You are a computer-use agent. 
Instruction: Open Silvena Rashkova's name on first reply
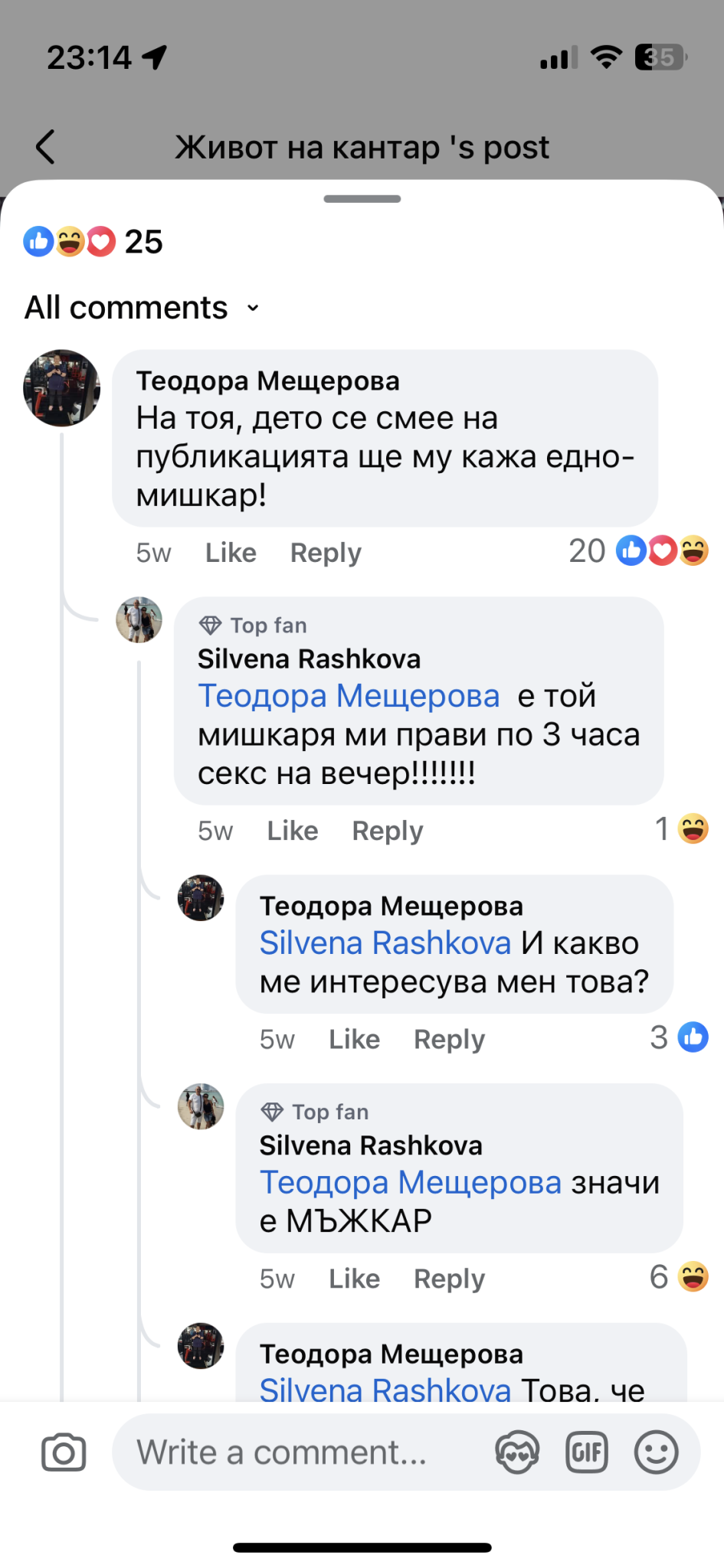click(309, 659)
